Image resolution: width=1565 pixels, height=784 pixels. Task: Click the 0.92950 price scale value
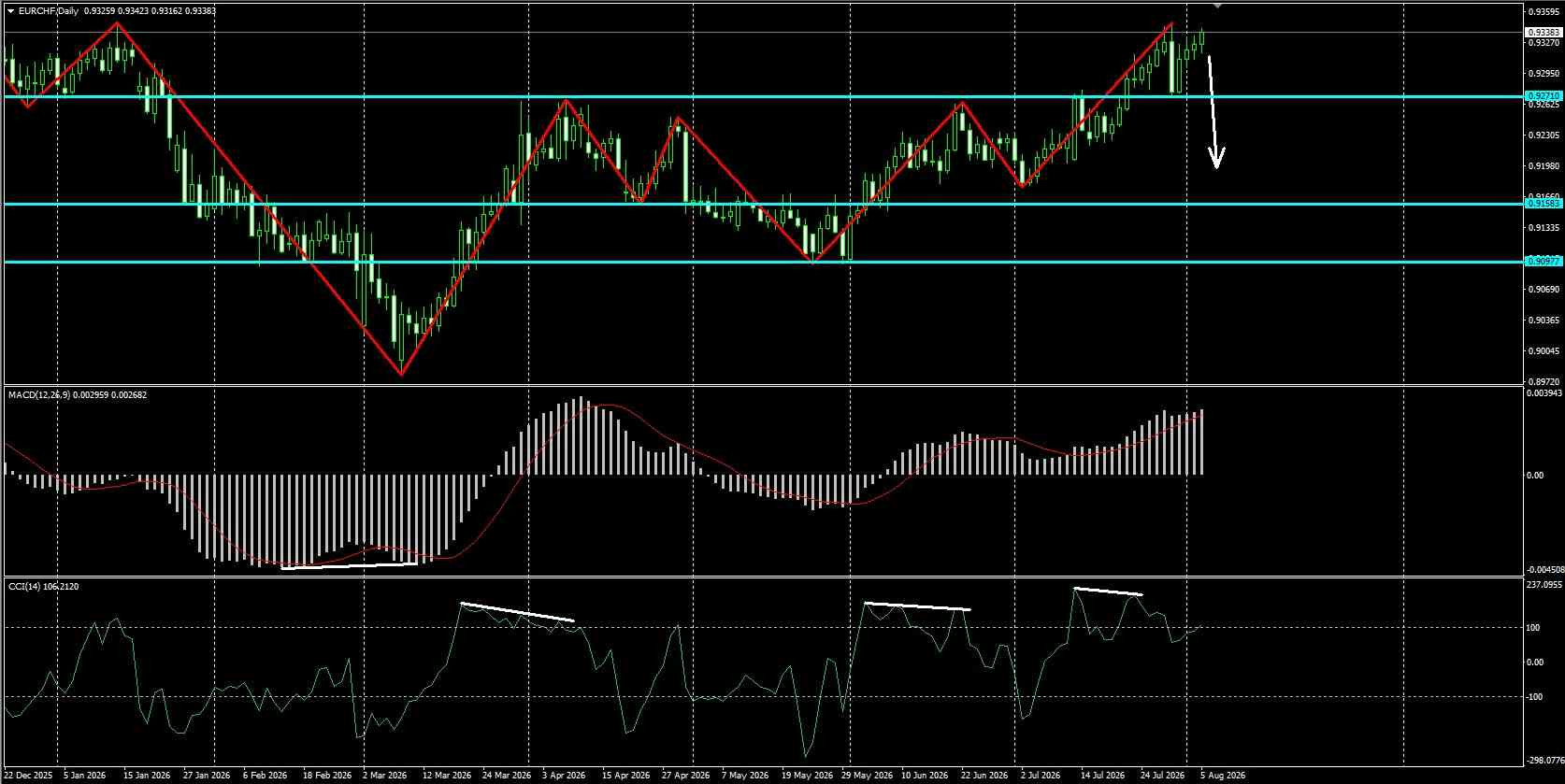point(1543,73)
